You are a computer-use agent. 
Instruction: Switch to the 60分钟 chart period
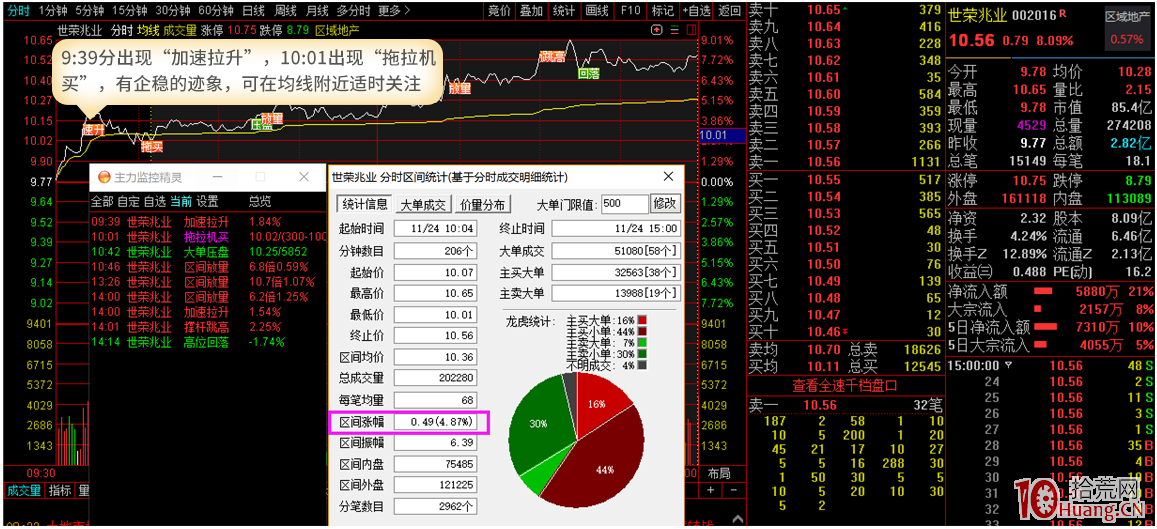217,10
